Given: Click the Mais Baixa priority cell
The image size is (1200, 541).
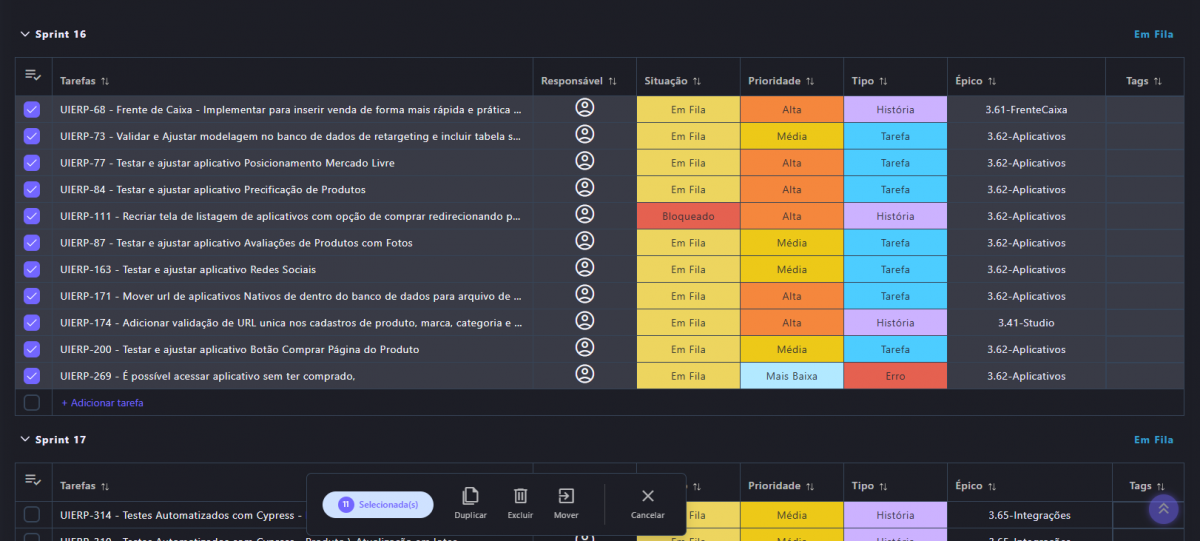Looking at the screenshot, I should click(791, 376).
